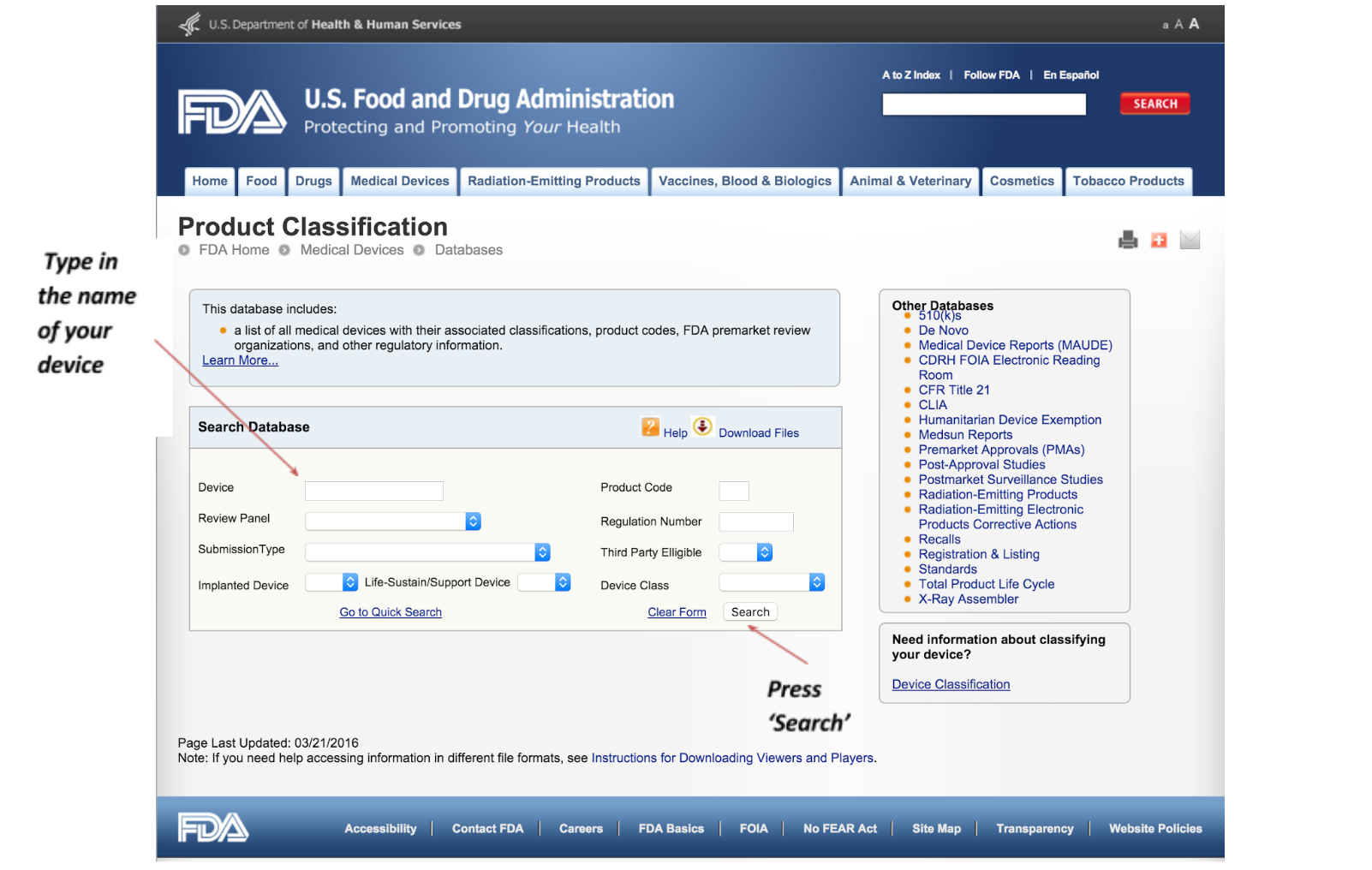Click Go to Quick Search link

point(391,612)
